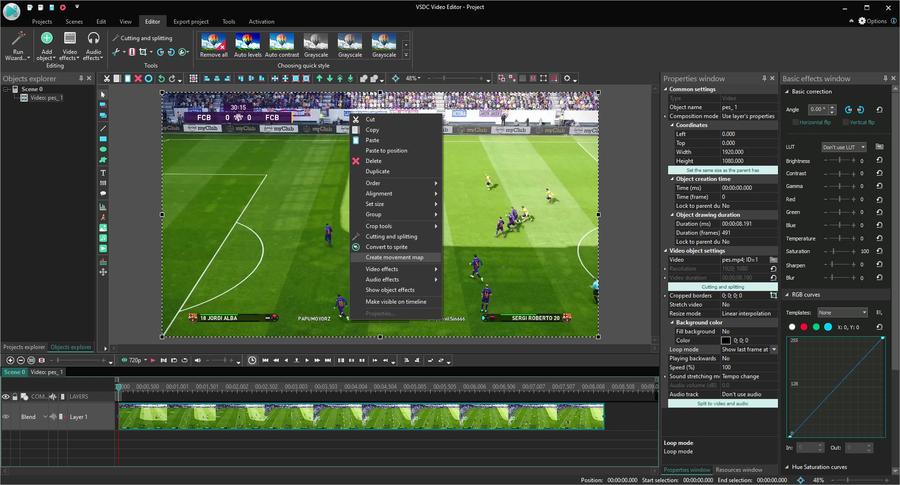Viewport: 900px width, 485px height.
Task: Click Cutting and splitting in the Tools group
Action: (142, 38)
